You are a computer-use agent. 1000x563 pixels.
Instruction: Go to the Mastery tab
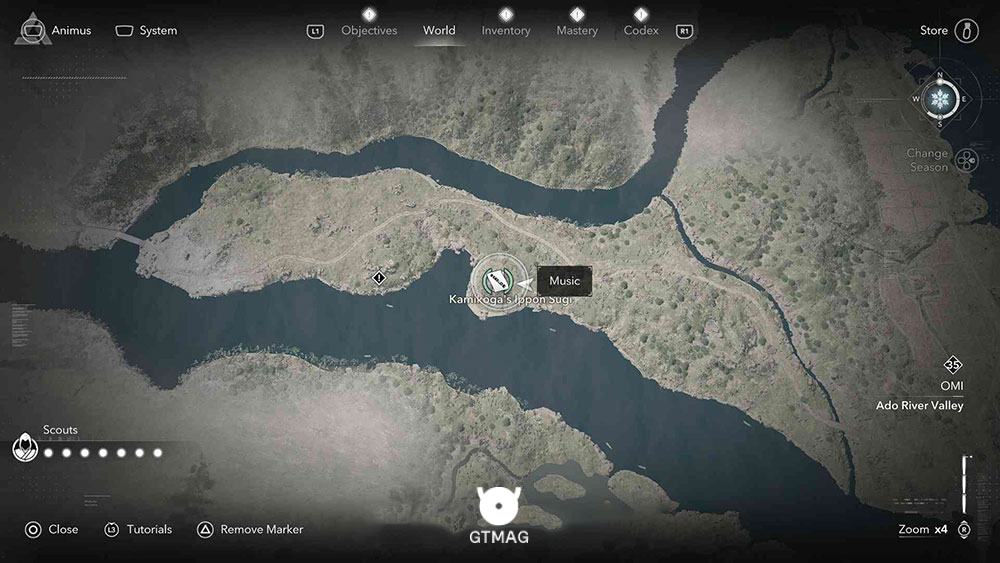pos(577,31)
